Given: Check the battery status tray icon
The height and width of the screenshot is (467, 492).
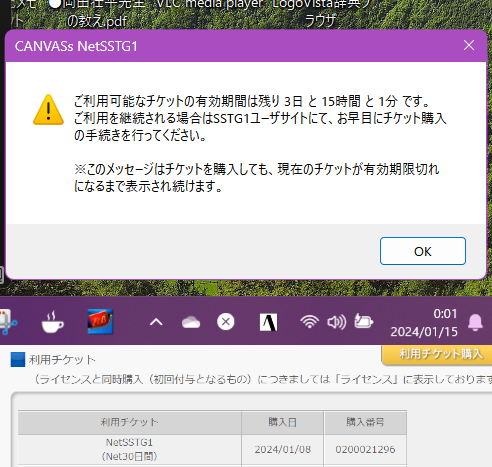Looking at the screenshot, I should coord(364,321).
